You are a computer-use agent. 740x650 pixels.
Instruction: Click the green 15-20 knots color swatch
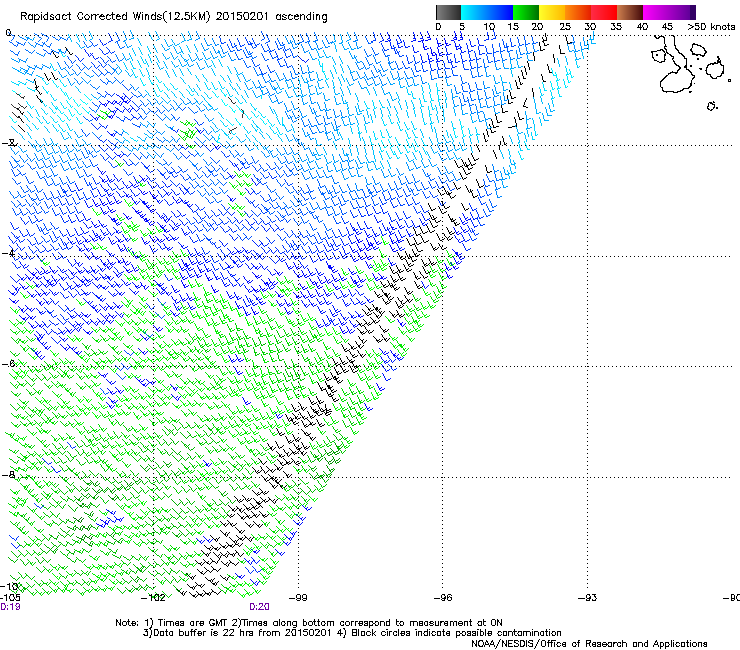pos(526,12)
